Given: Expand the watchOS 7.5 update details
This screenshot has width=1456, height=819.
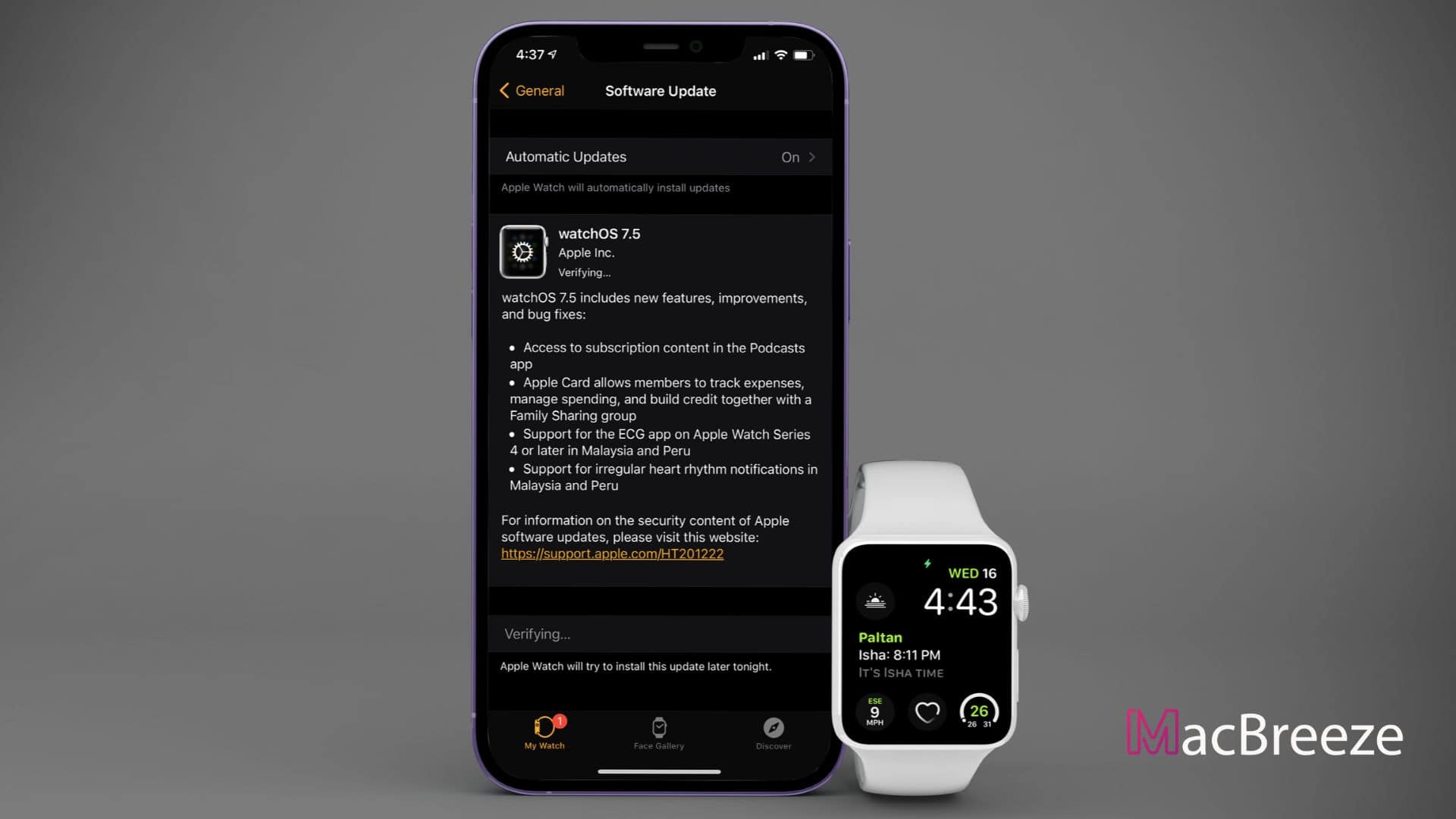Looking at the screenshot, I should [660, 251].
